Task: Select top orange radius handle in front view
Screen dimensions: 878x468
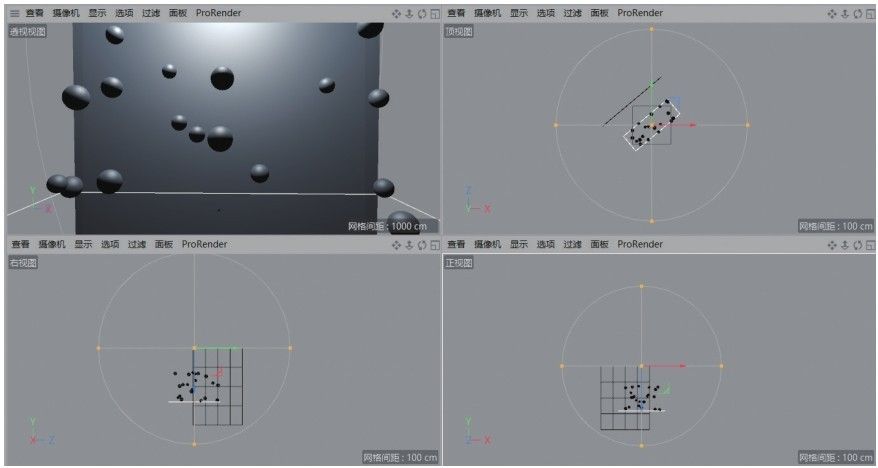Action: [642, 286]
